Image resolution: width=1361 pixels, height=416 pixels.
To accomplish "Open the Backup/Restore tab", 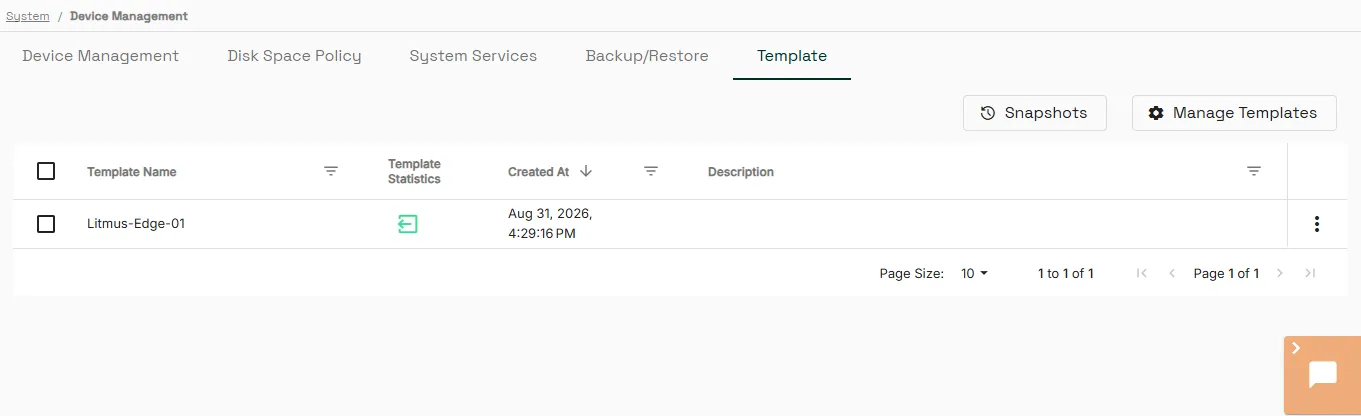I will [647, 56].
